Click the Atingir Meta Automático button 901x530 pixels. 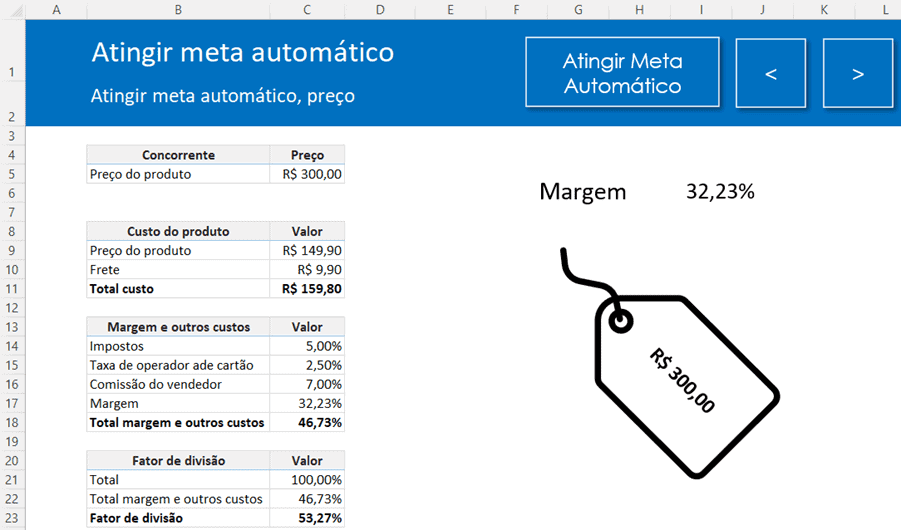(x=622, y=73)
